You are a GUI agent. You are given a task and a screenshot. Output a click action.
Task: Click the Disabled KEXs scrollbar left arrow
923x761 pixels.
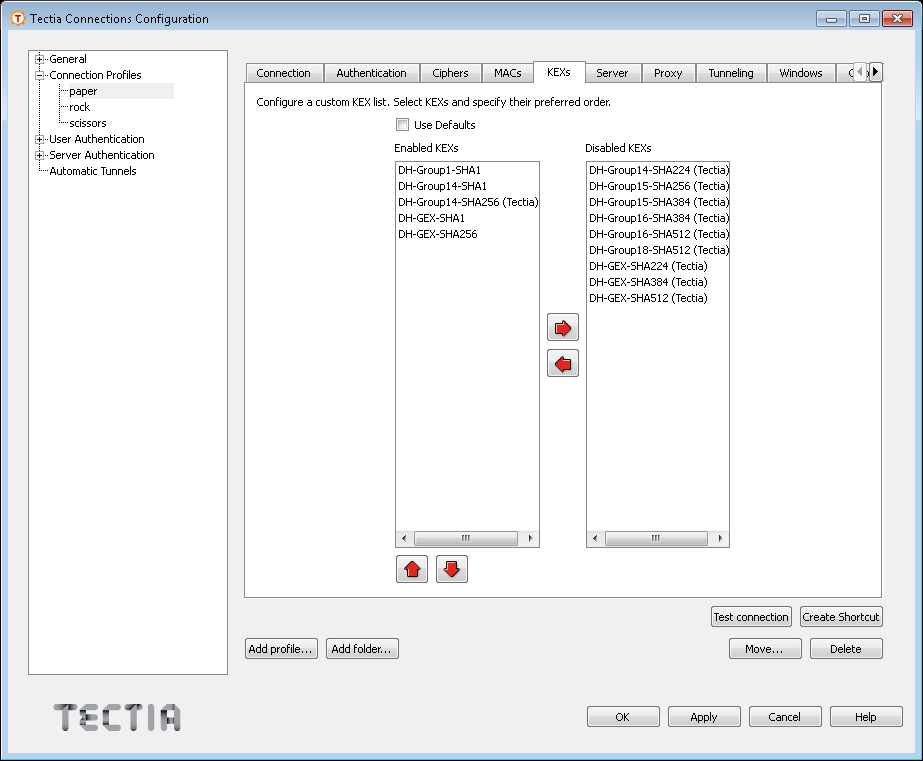(595, 539)
